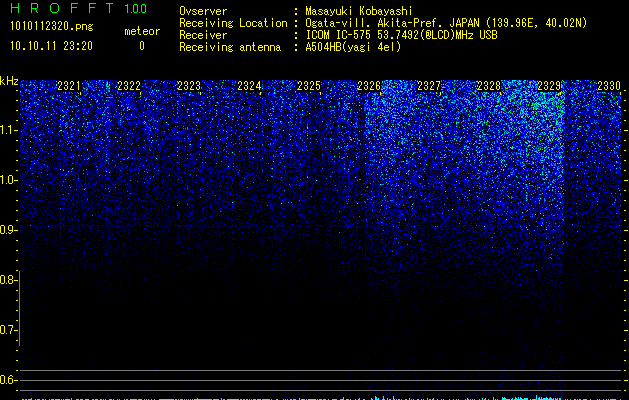Click the Receiving Location label
Viewport: 629px width, 400px height.
tap(233, 23)
